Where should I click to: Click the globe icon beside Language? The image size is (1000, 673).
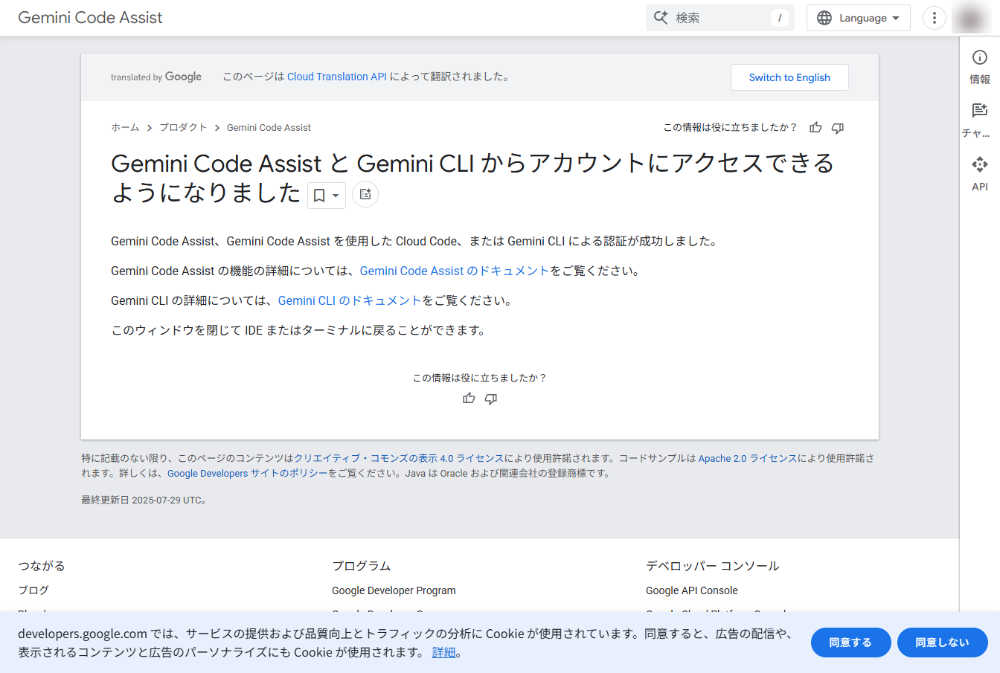(824, 18)
